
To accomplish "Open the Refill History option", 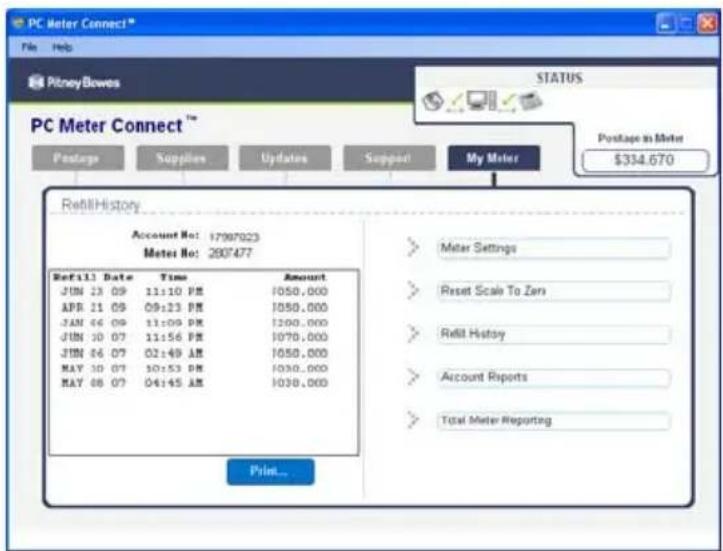I will click(x=554, y=334).
